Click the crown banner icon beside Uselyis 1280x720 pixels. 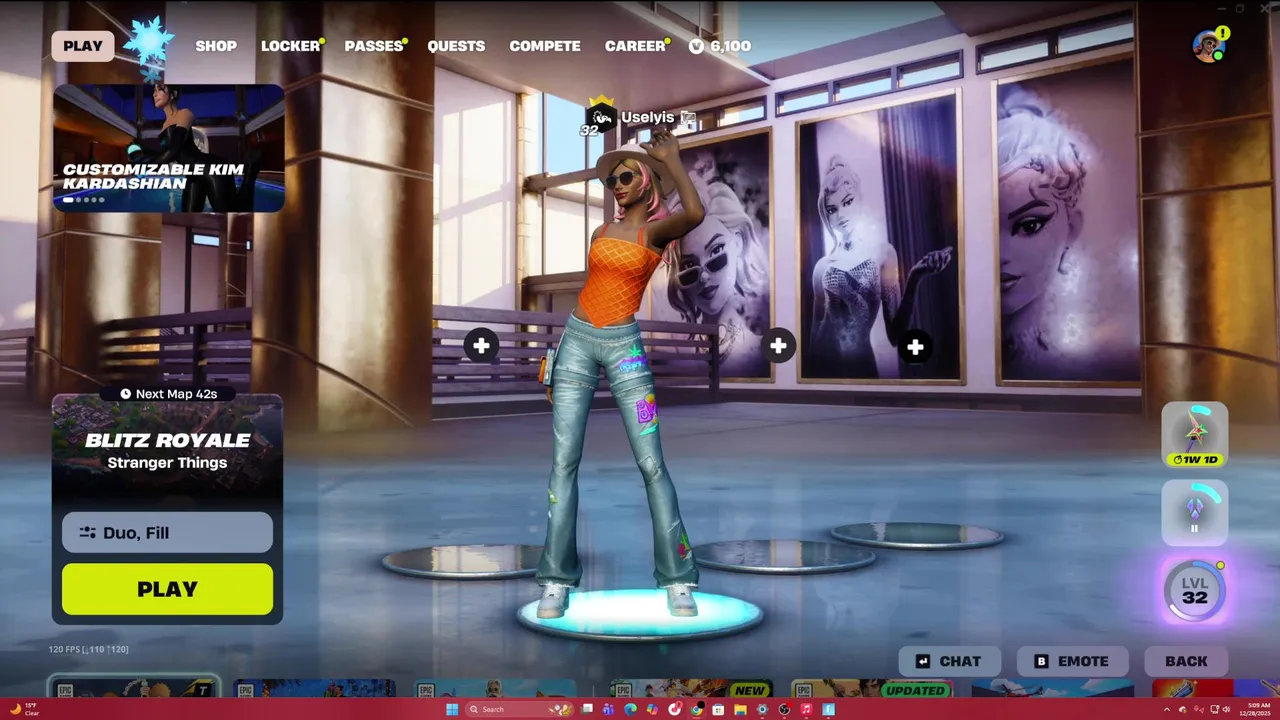click(x=600, y=116)
